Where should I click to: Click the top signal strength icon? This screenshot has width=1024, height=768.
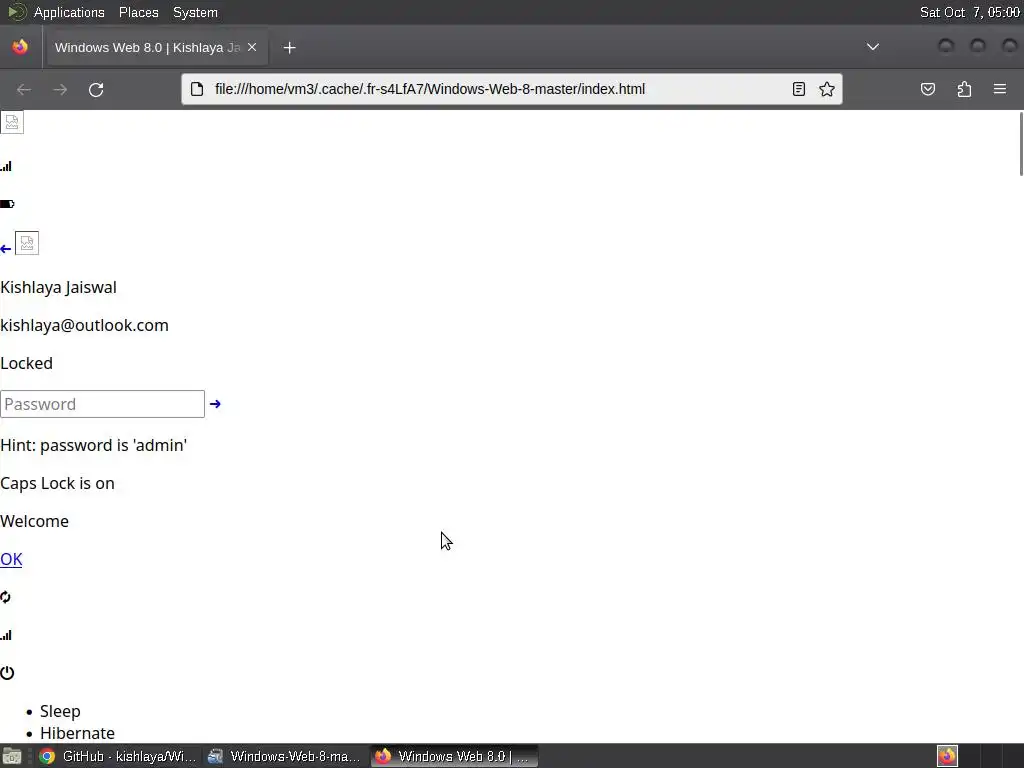(6, 167)
